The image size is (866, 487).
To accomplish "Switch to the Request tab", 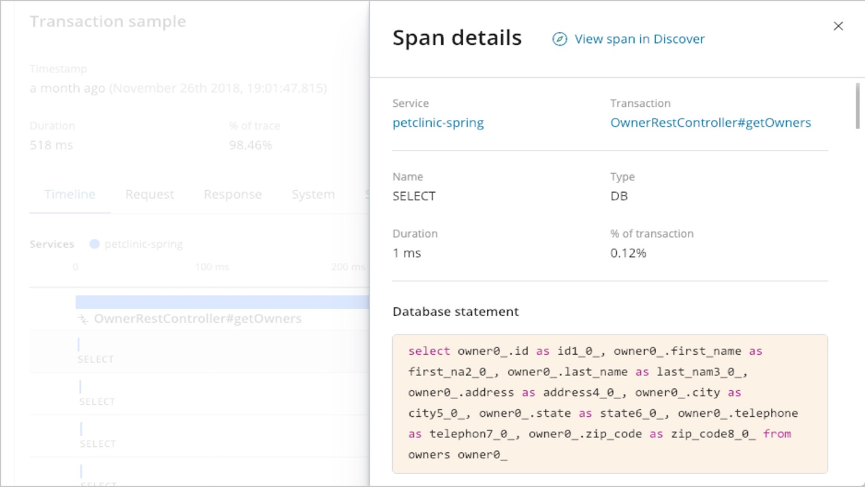I will click(150, 194).
